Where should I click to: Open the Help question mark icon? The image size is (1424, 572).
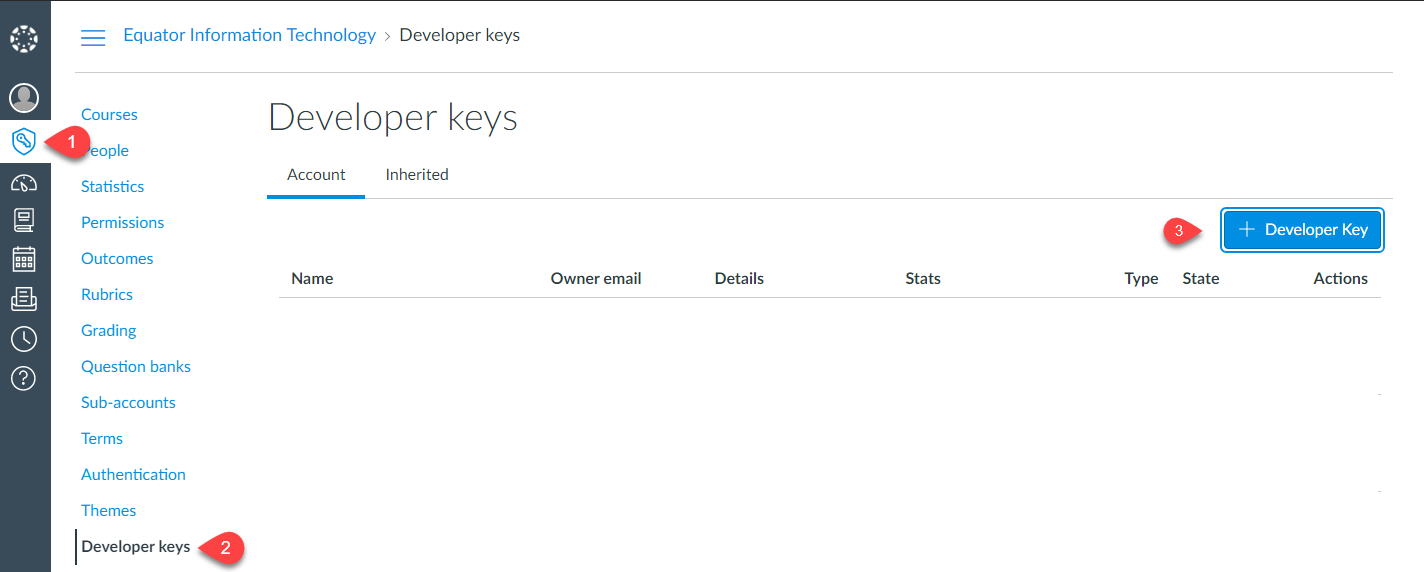point(24,378)
